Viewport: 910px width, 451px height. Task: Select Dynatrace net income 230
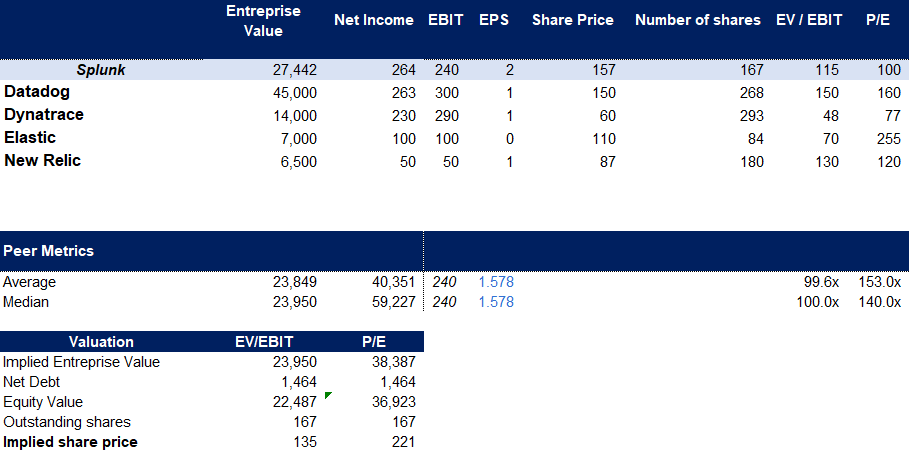[x=403, y=116]
